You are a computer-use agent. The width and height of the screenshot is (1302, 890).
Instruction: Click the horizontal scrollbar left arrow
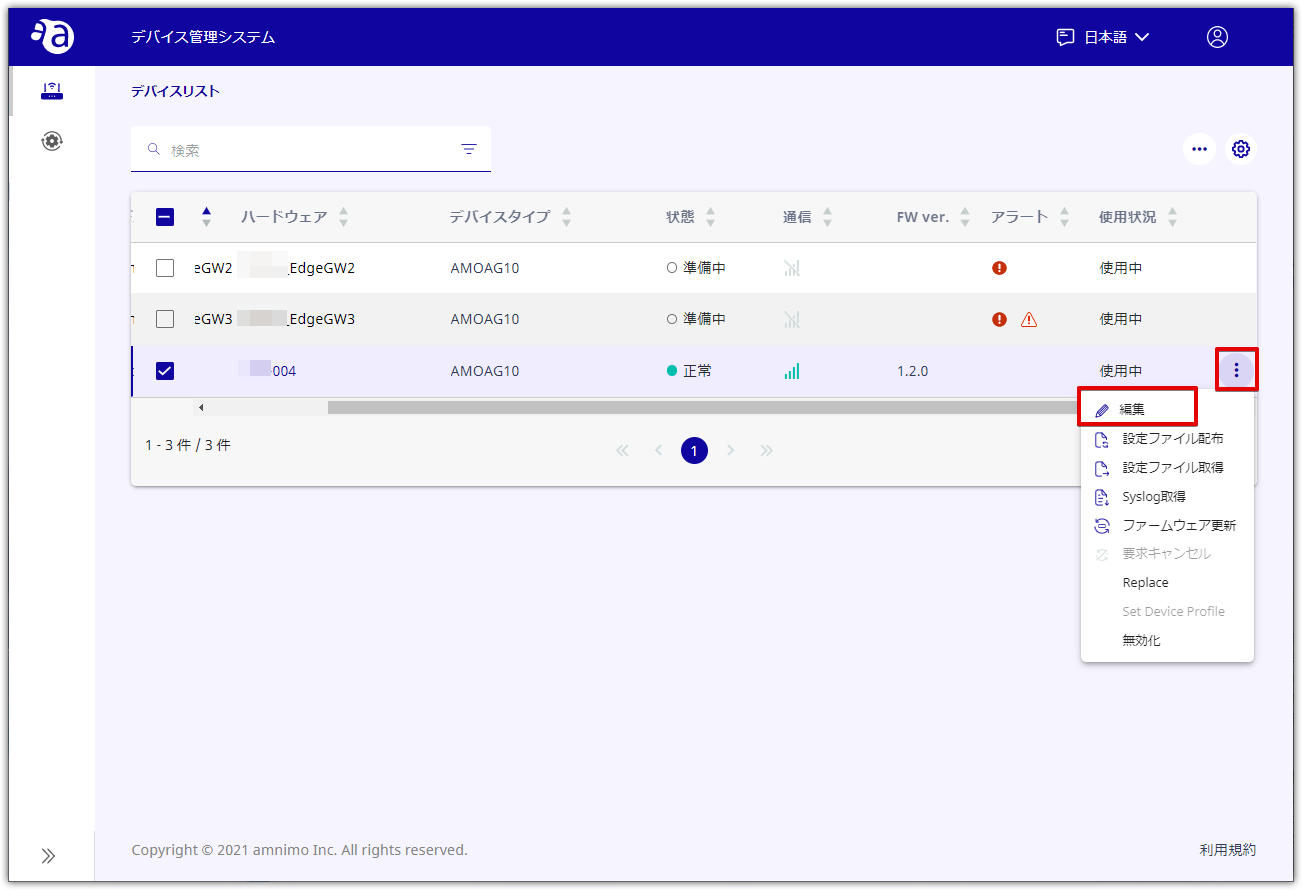point(201,407)
